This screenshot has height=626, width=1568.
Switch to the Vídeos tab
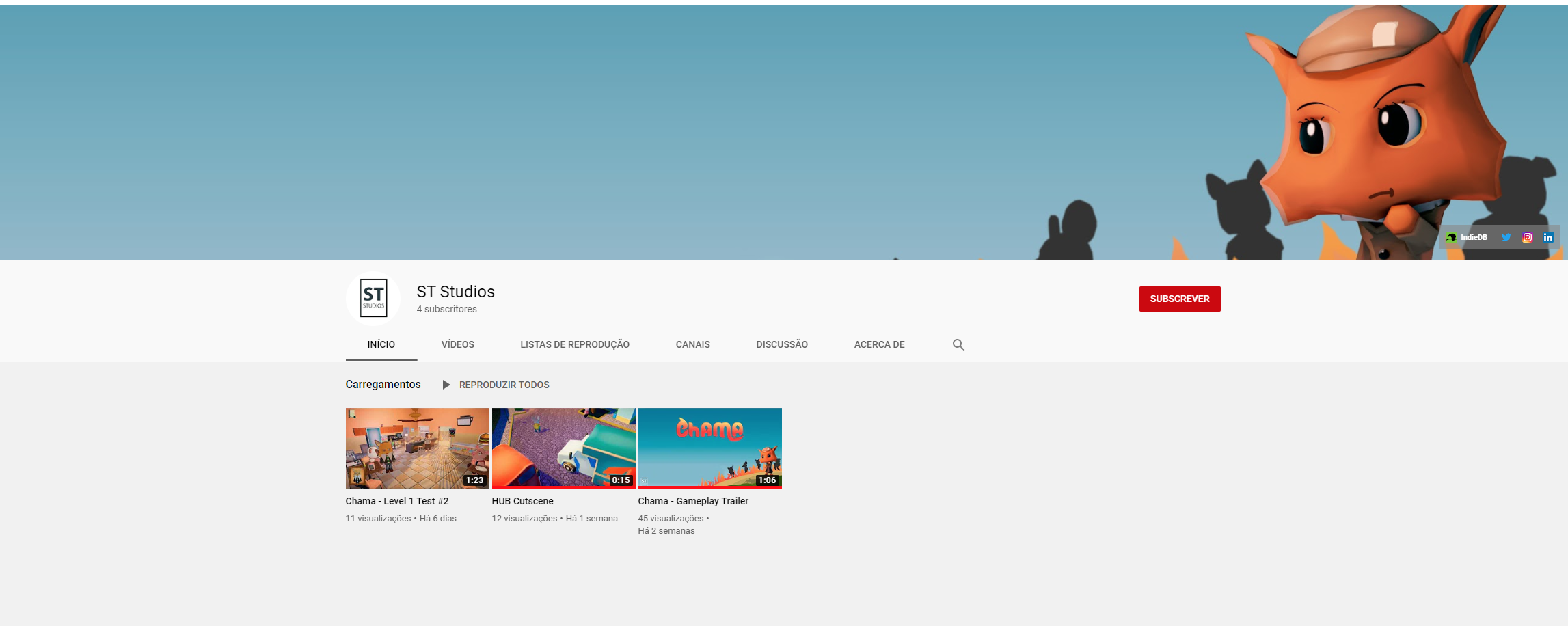pos(457,344)
